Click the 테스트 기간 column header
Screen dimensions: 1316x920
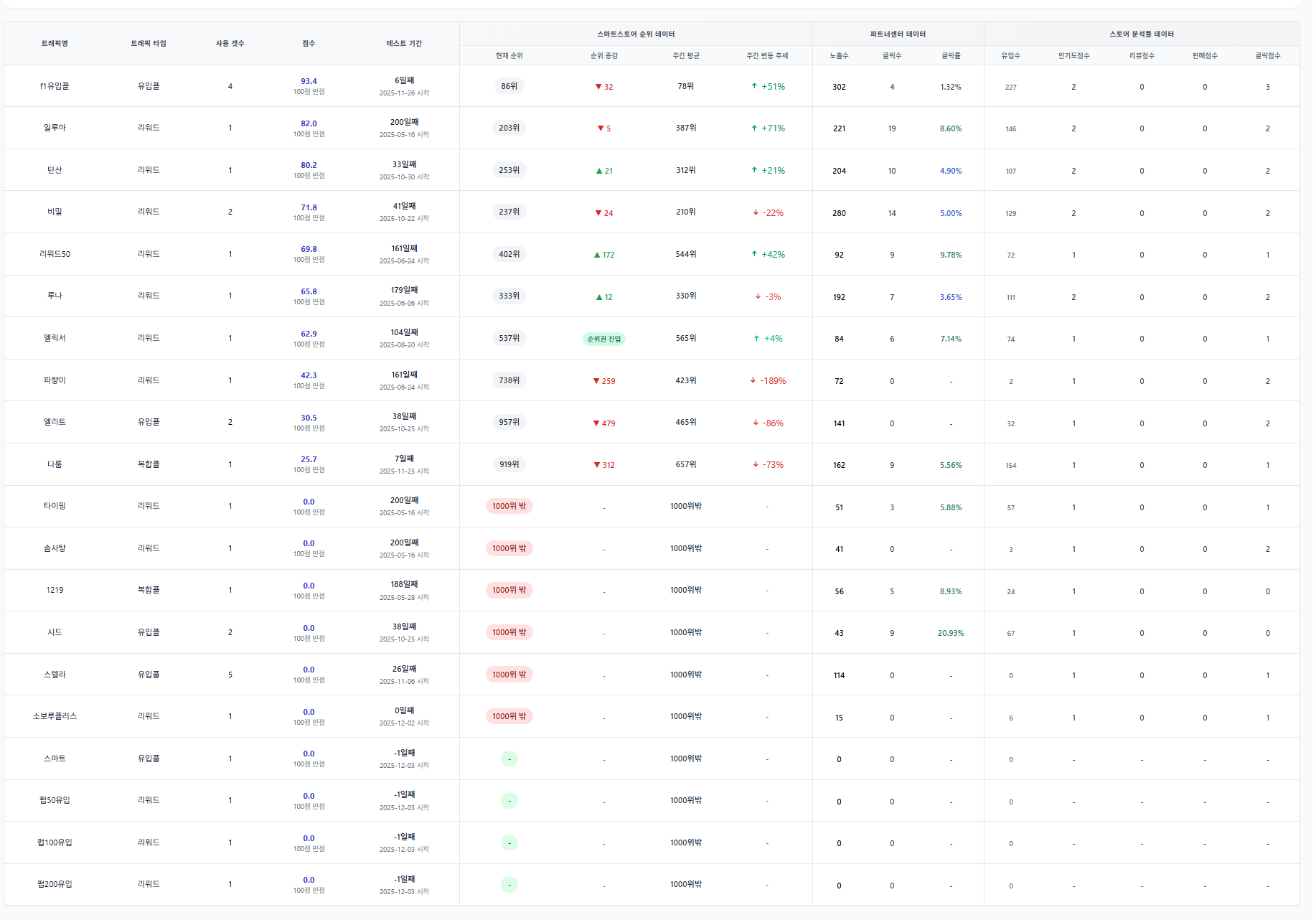404,44
